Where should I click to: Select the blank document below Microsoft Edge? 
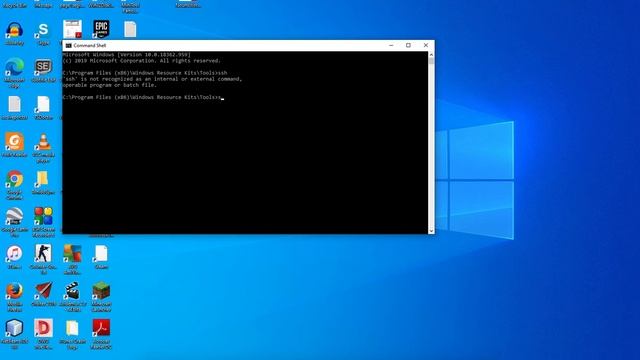coord(14,104)
